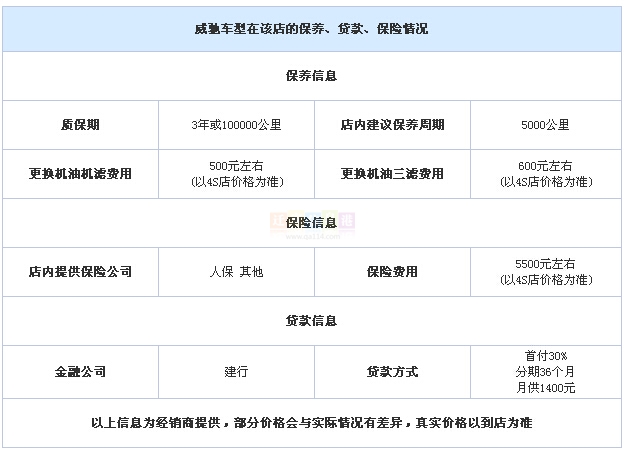Image resolution: width=627 pixels, height=451 pixels.
Task: Click the '保险信息' section heading
Action: pyautogui.click(x=311, y=223)
